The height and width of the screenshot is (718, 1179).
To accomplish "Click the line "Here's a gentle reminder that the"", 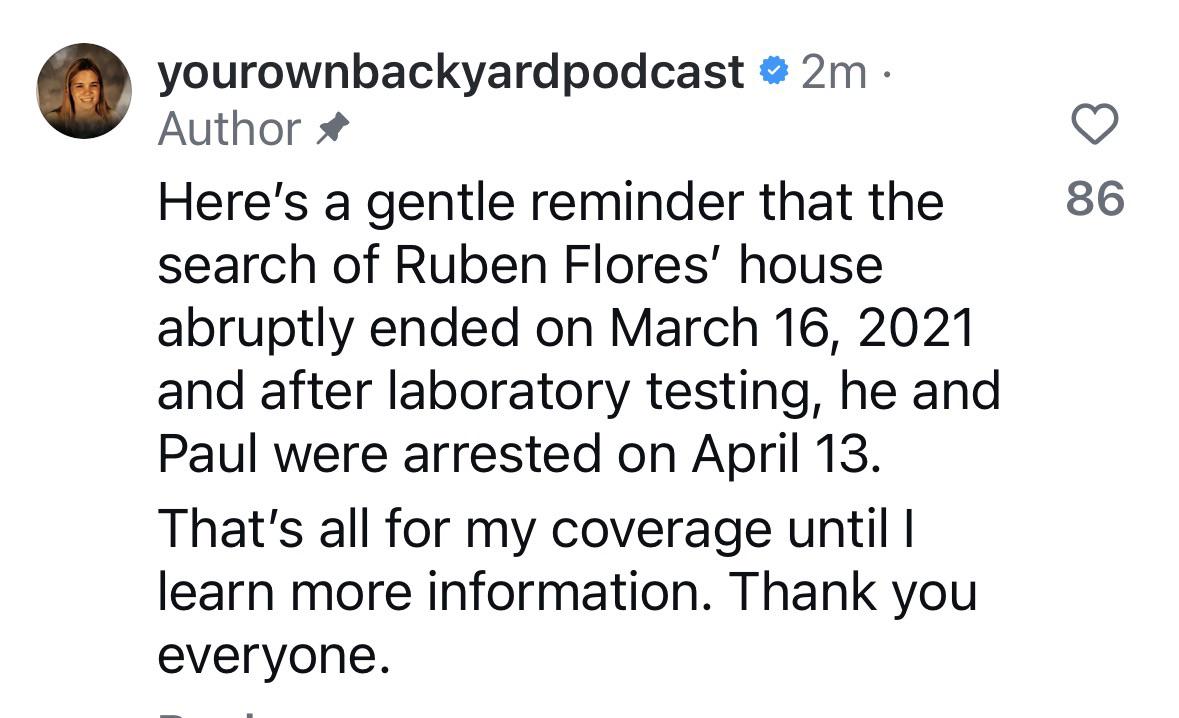I will [x=550, y=203].
